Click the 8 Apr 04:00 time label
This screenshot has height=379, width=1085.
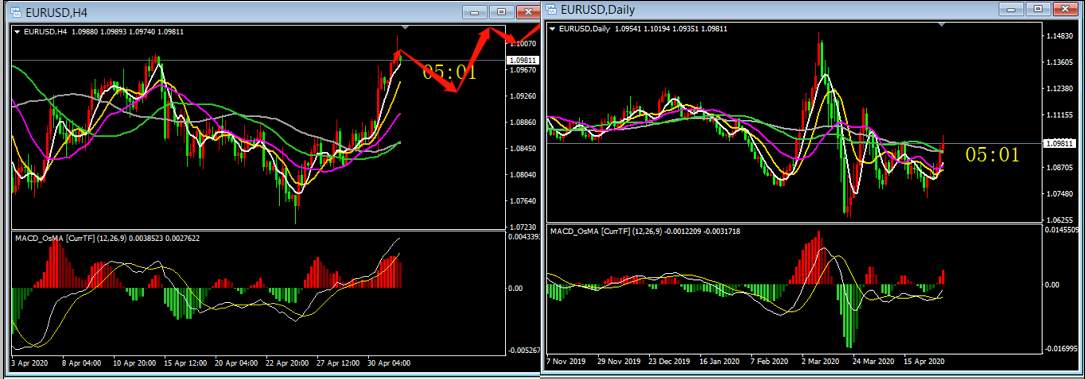82,362
